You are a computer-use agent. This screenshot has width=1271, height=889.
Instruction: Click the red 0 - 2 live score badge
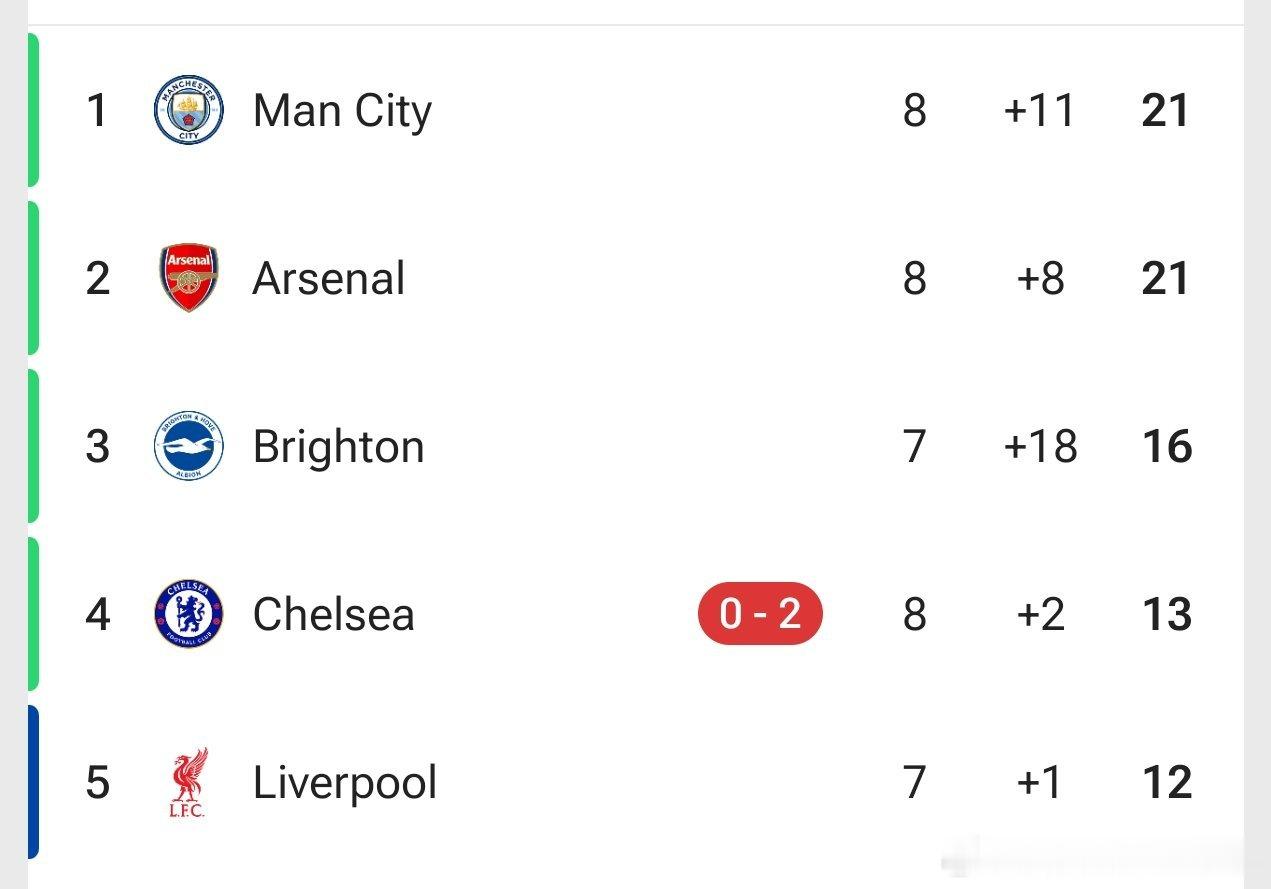pyautogui.click(x=760, y=614)
